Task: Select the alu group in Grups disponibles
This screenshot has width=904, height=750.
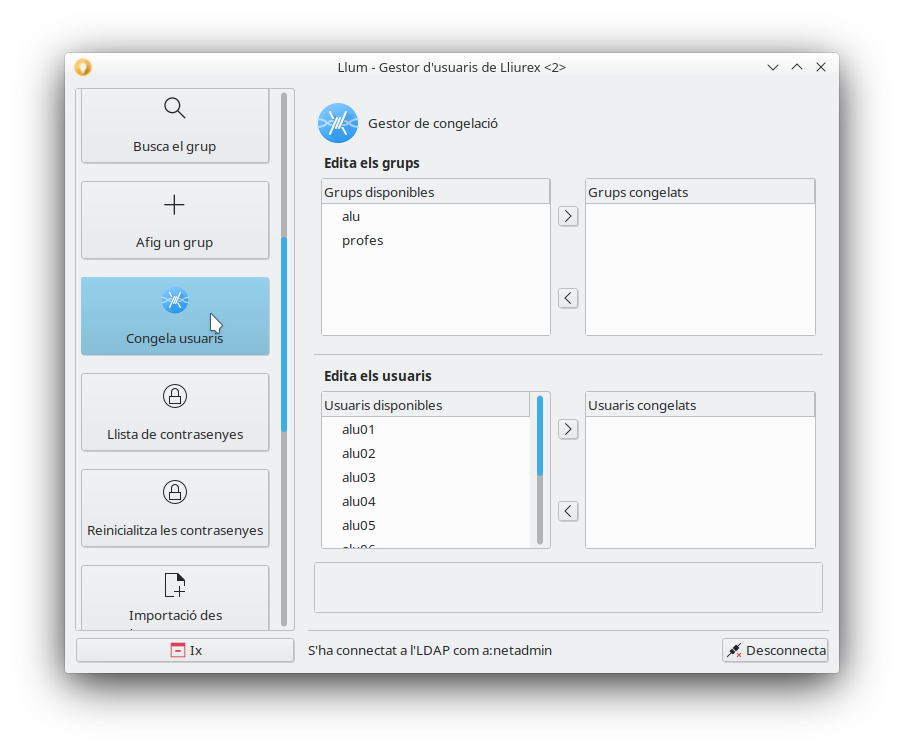Action: [351, 217]
